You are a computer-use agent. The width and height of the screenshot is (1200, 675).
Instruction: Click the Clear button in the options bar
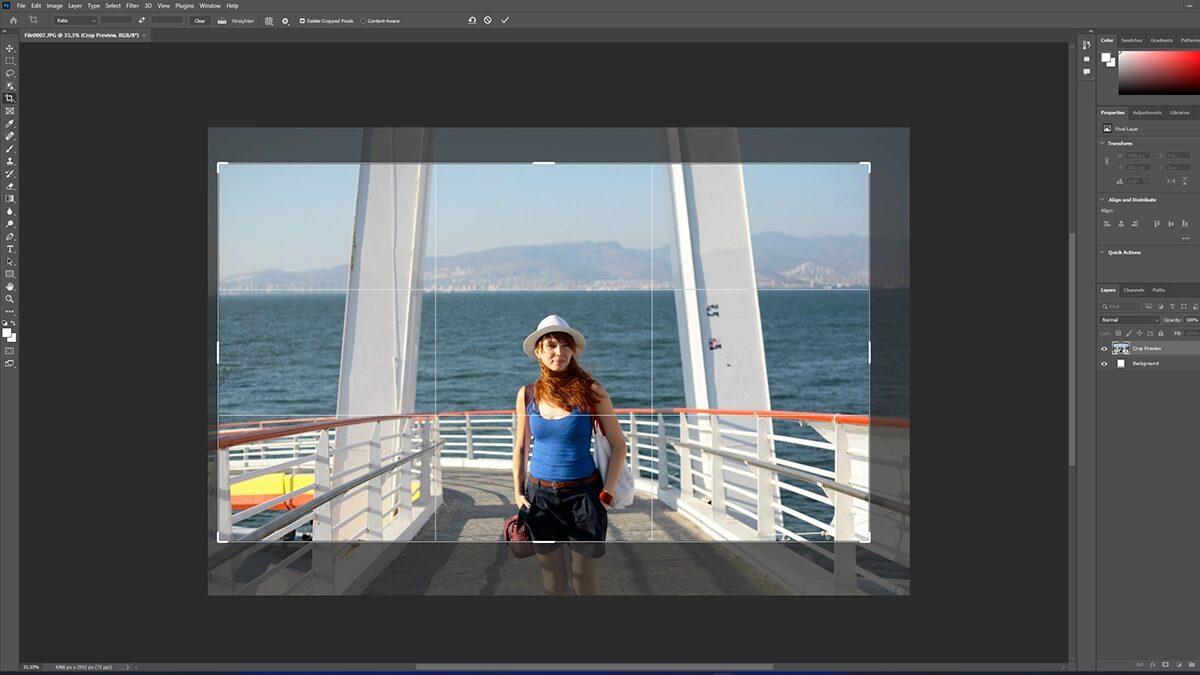[200, 20]
